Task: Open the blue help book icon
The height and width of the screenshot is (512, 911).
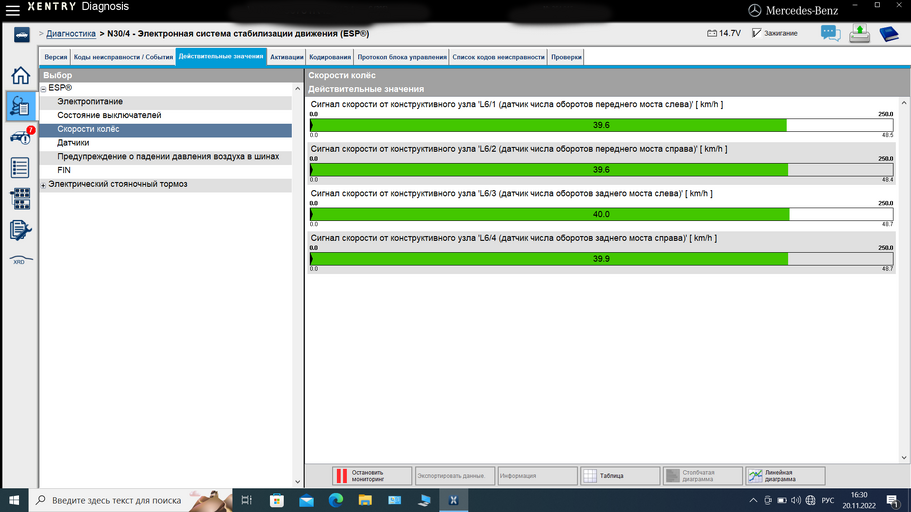Action: coord(889,34)
